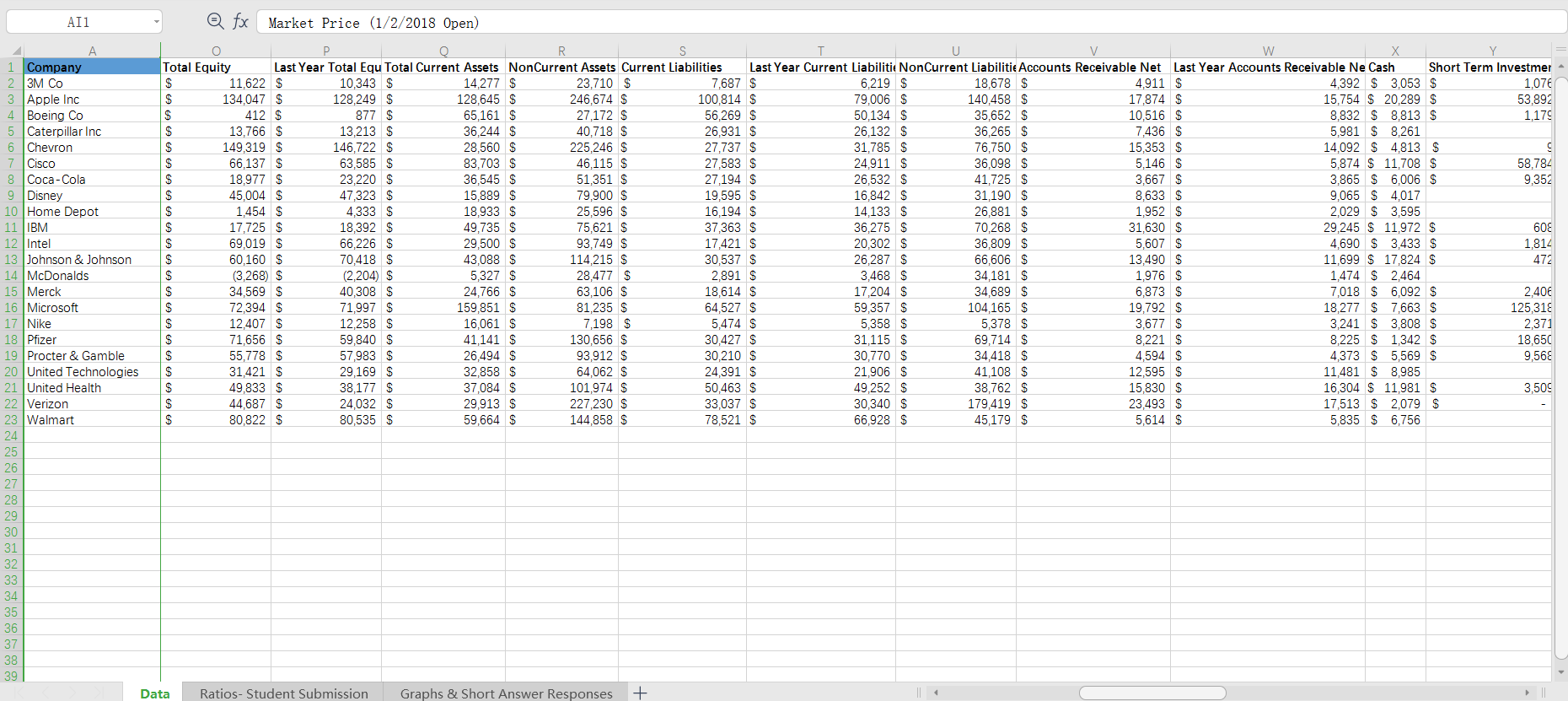Viewport: 1568px width, 701px height.
Task: Click the Company header cell
Action: coord(92,67)
